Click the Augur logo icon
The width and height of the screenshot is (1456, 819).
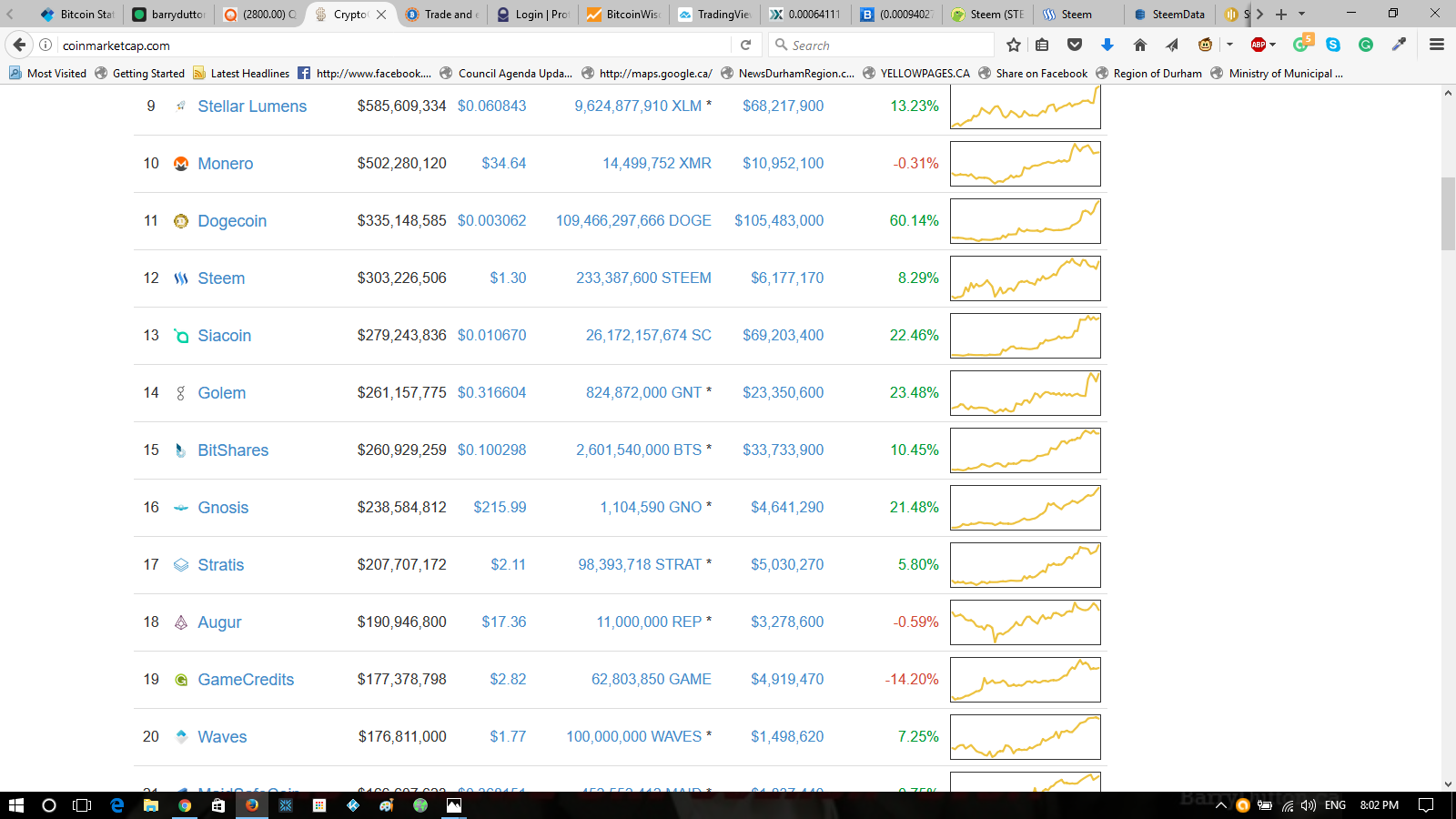tap(181, 622)
